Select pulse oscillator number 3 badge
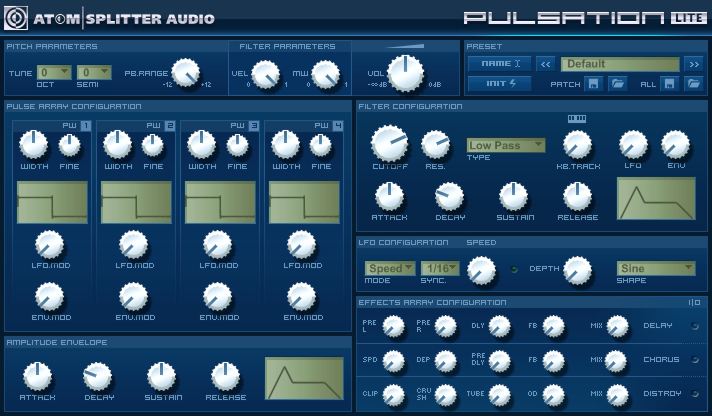This screenshot has height=416, width=712. coord(254,125)
